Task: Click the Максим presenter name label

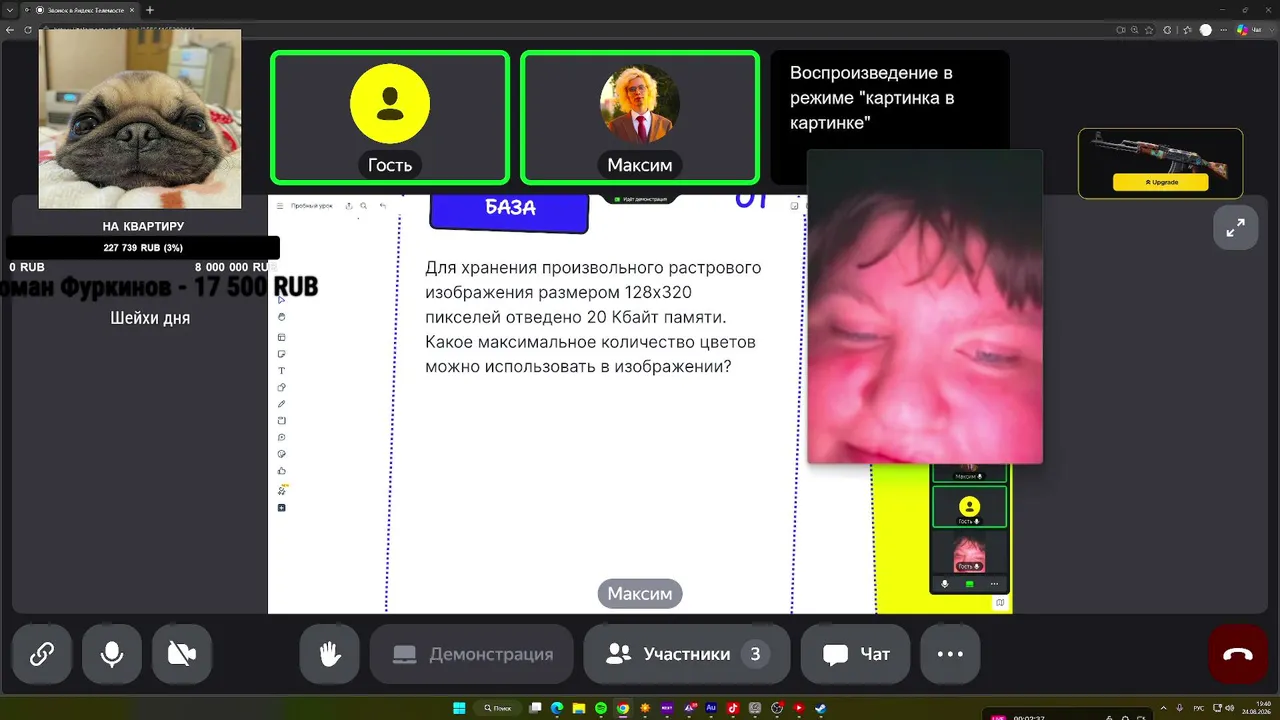Action: pyautogui.click(x=640, y=594)
